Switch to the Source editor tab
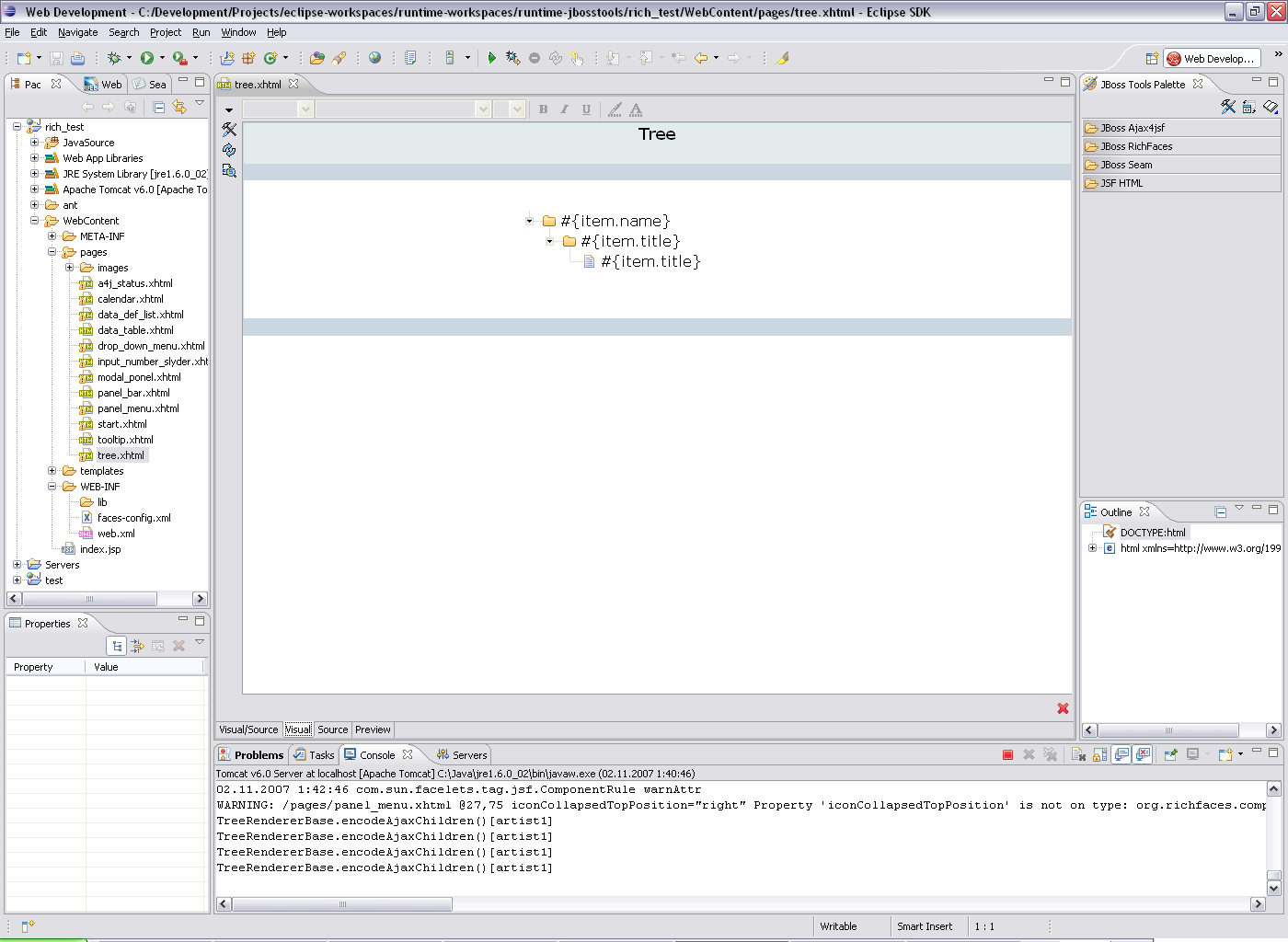The height and width of the screenshot is (942, 1288). 332,729
